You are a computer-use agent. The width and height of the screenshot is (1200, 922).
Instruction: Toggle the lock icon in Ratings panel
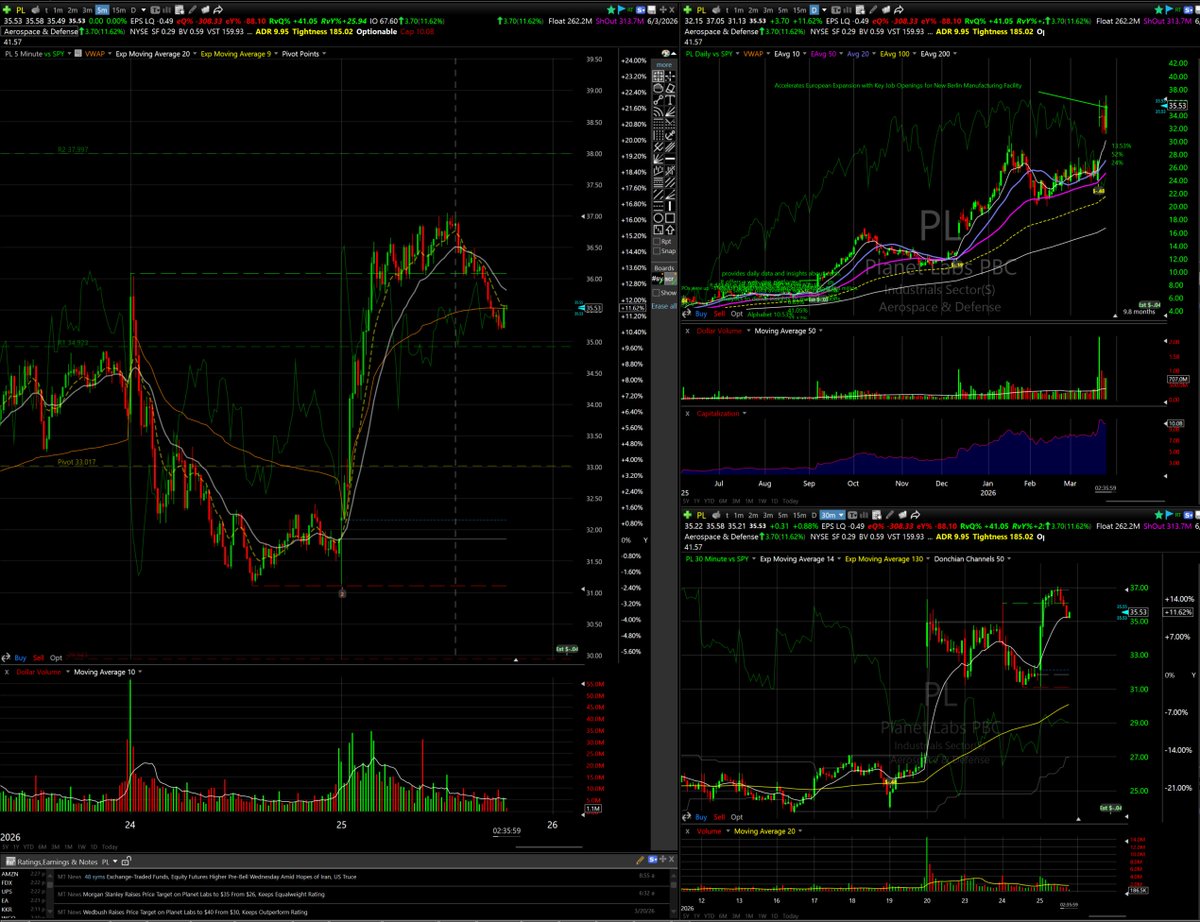(126, 860)
